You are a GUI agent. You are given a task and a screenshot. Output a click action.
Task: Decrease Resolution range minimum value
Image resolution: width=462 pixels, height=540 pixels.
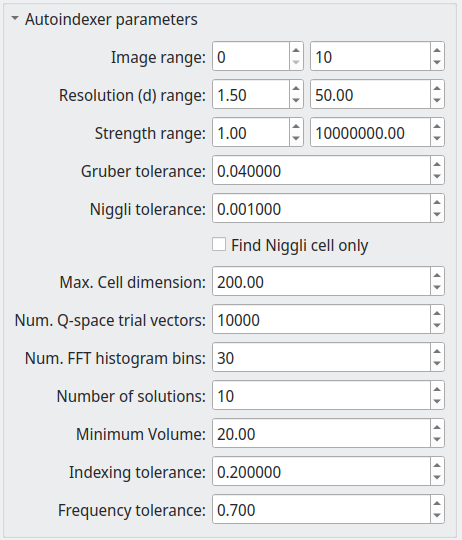pos(296,101)
